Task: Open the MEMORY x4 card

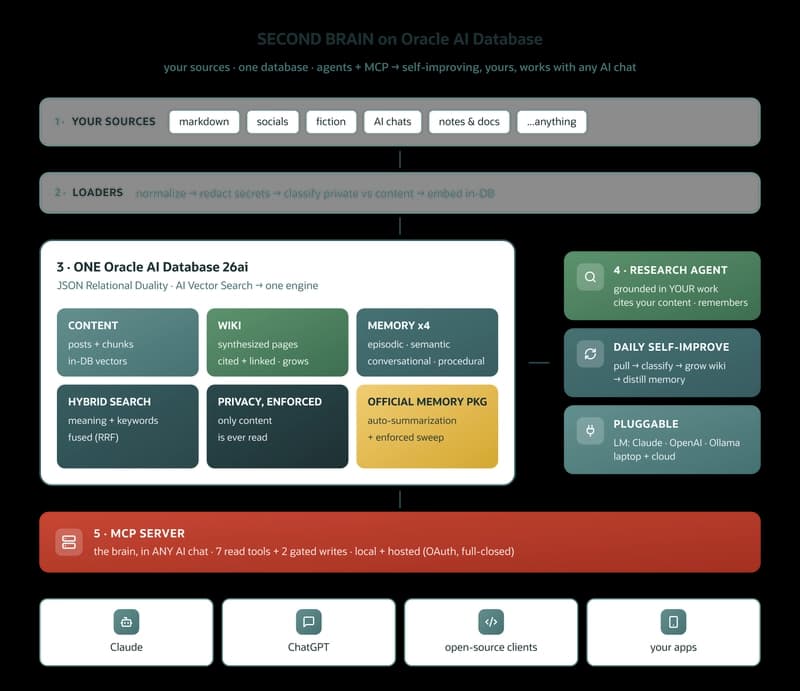Action: point(427,342)
